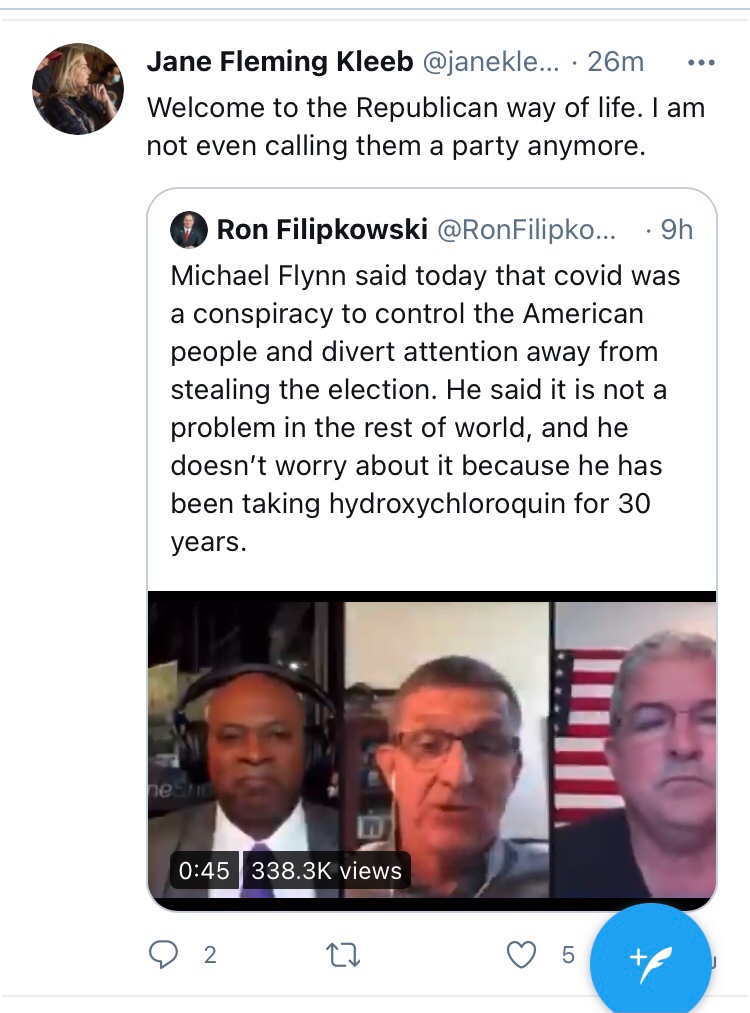Viewport: 750px width, 1013px height.
Task: Tap the like count 5
Action: pos(568,955)
